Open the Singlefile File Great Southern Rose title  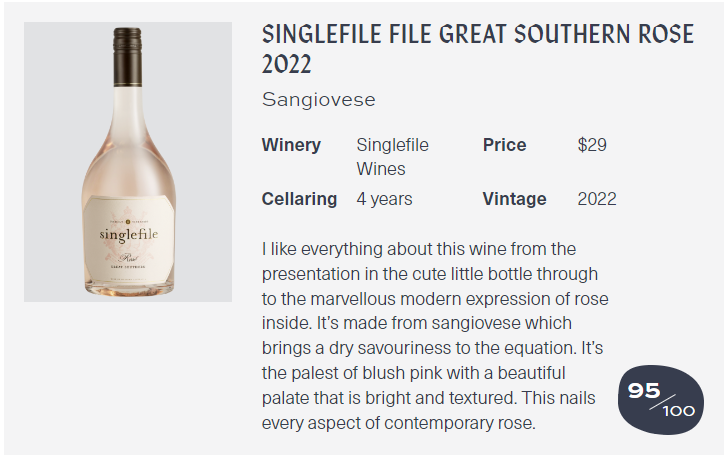(x=478, y=49)
